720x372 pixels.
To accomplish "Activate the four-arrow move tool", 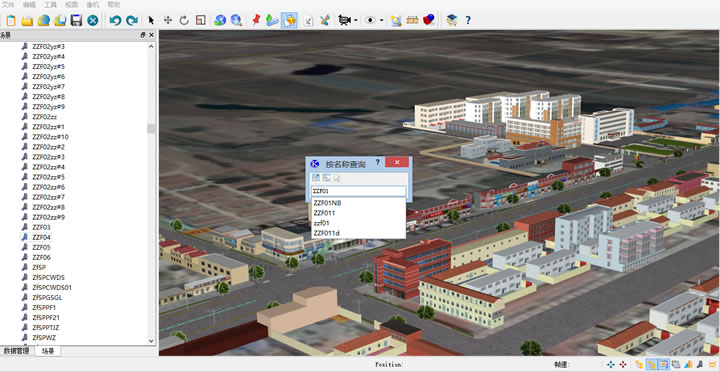I will (x=168, y=20).
